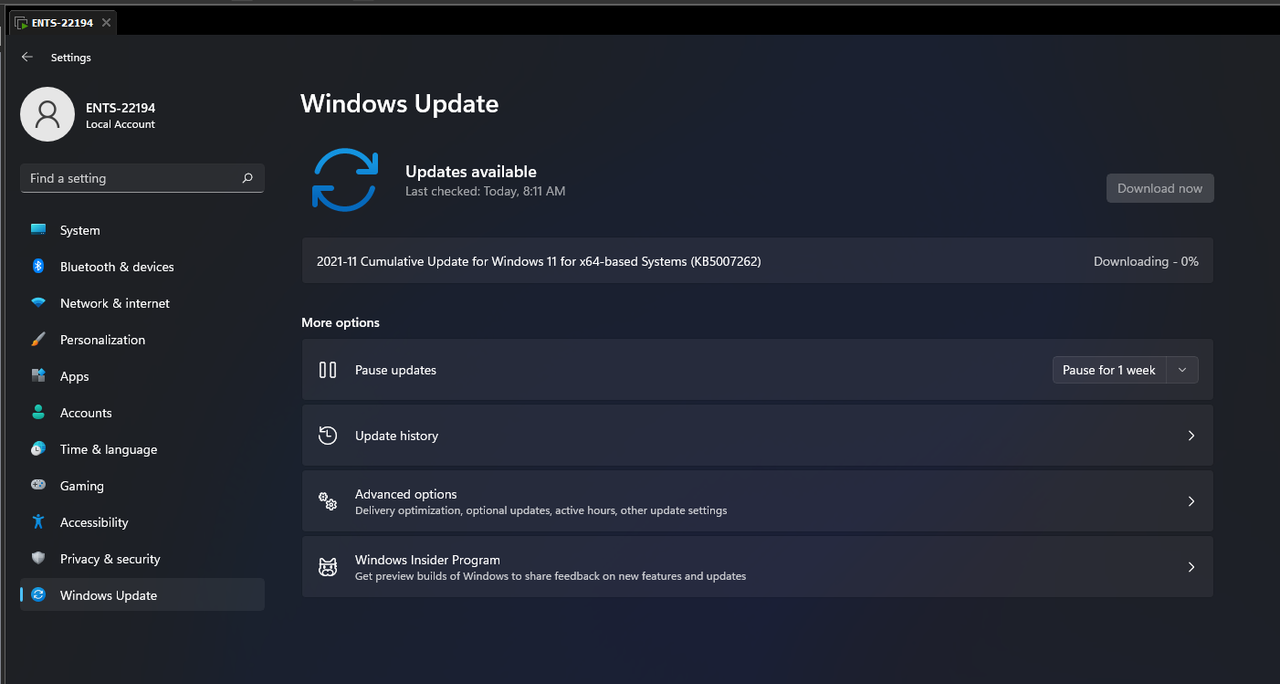
Task: Click the Settings window title text
Action: (71, 57)
